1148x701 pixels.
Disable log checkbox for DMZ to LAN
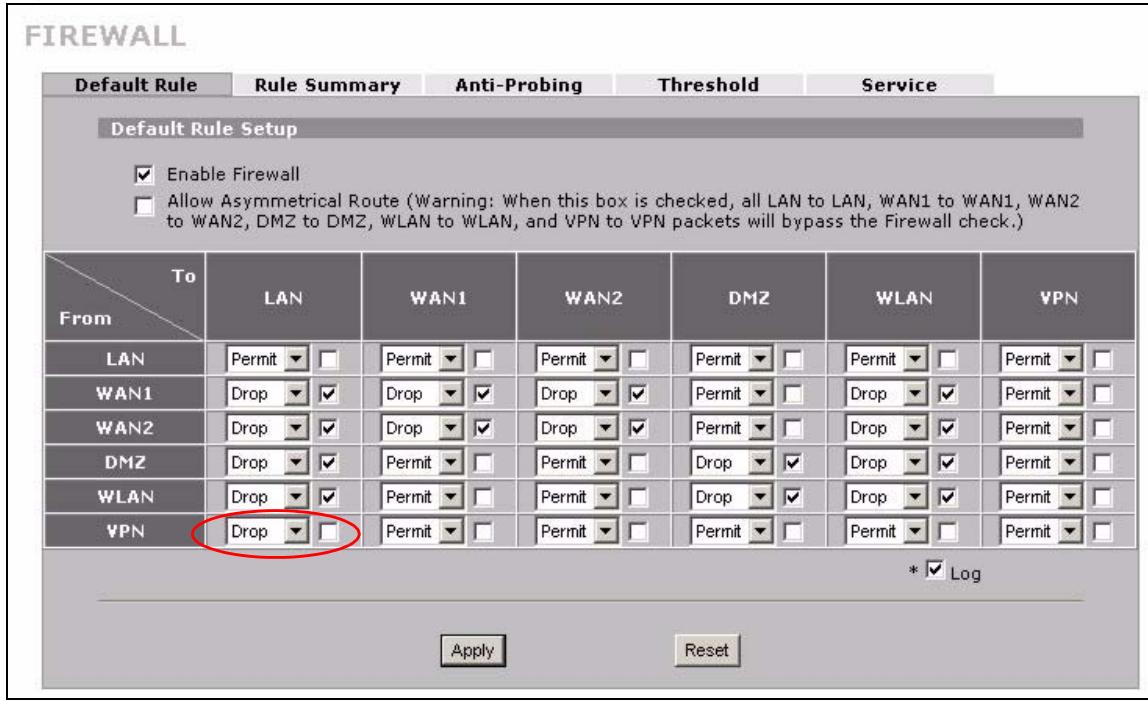coord(329,463)
